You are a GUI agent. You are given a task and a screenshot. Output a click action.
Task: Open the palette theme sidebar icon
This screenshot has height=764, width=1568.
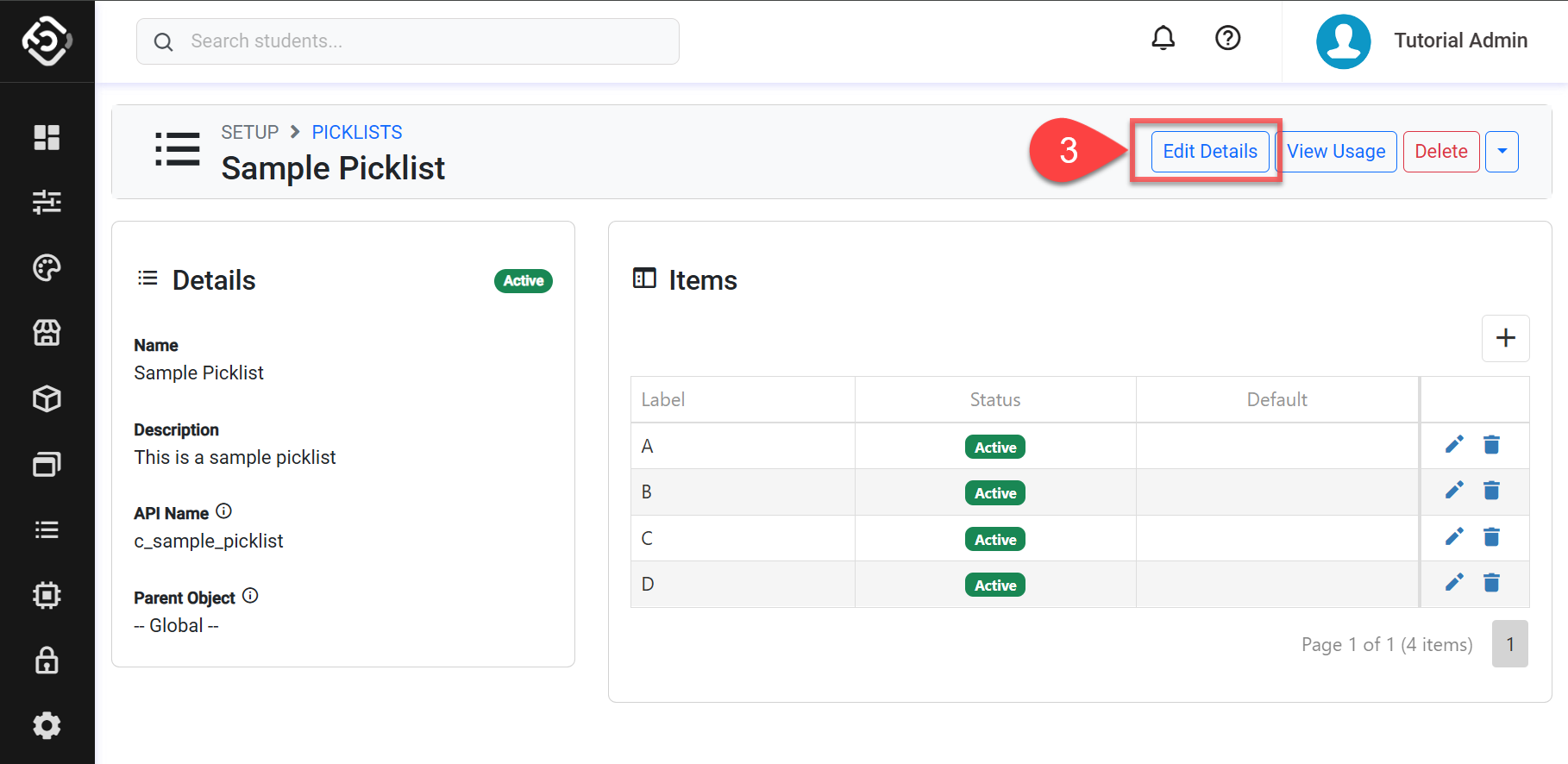tap(47, 267)
